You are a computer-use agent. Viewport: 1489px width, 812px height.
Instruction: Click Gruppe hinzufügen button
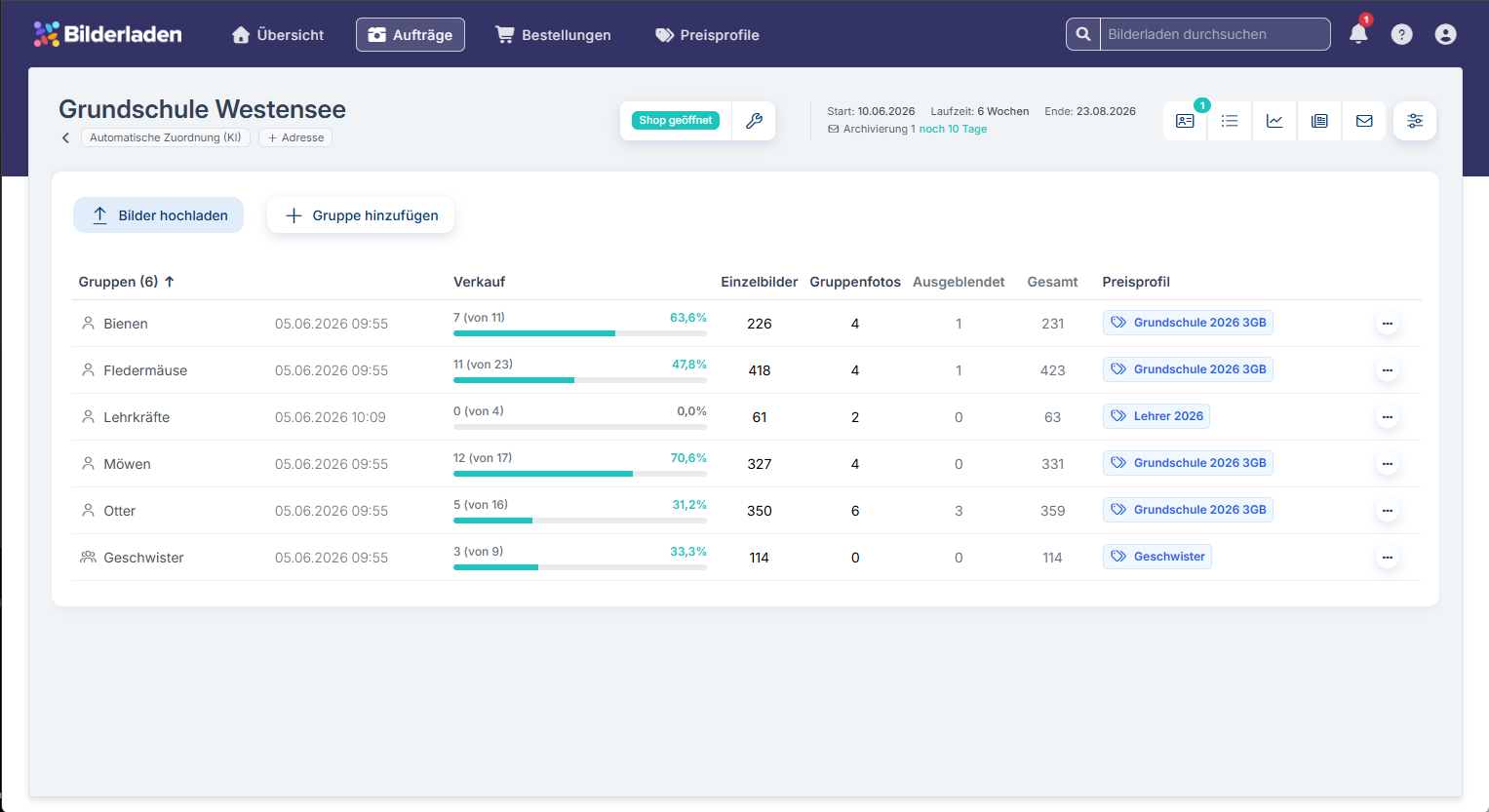(x=361, y=215)
